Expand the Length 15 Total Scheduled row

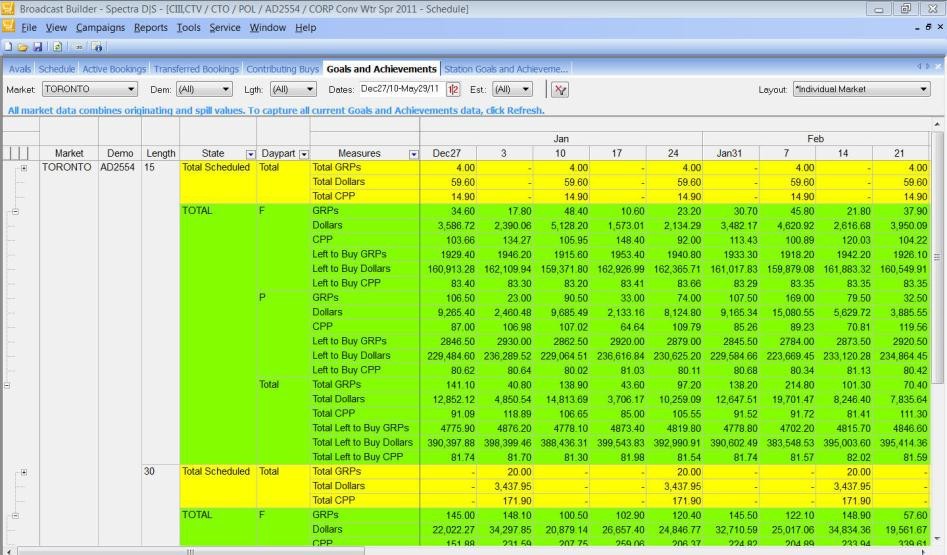click(24, 168)
